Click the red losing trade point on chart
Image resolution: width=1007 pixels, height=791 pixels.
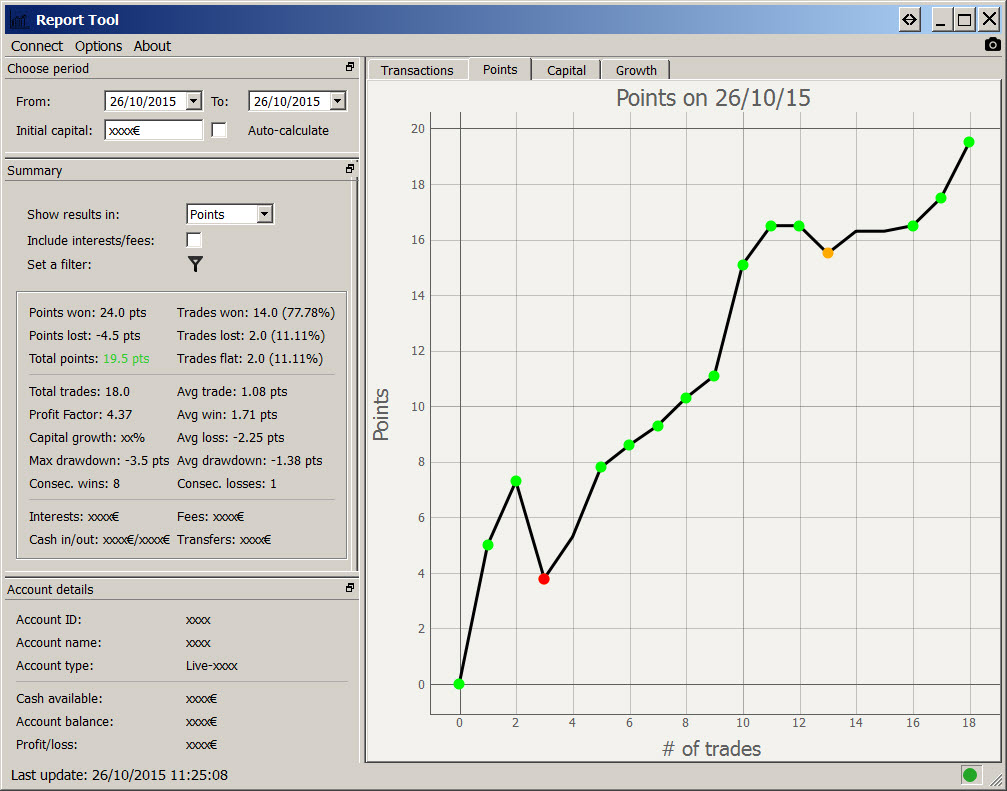(543, 579)
